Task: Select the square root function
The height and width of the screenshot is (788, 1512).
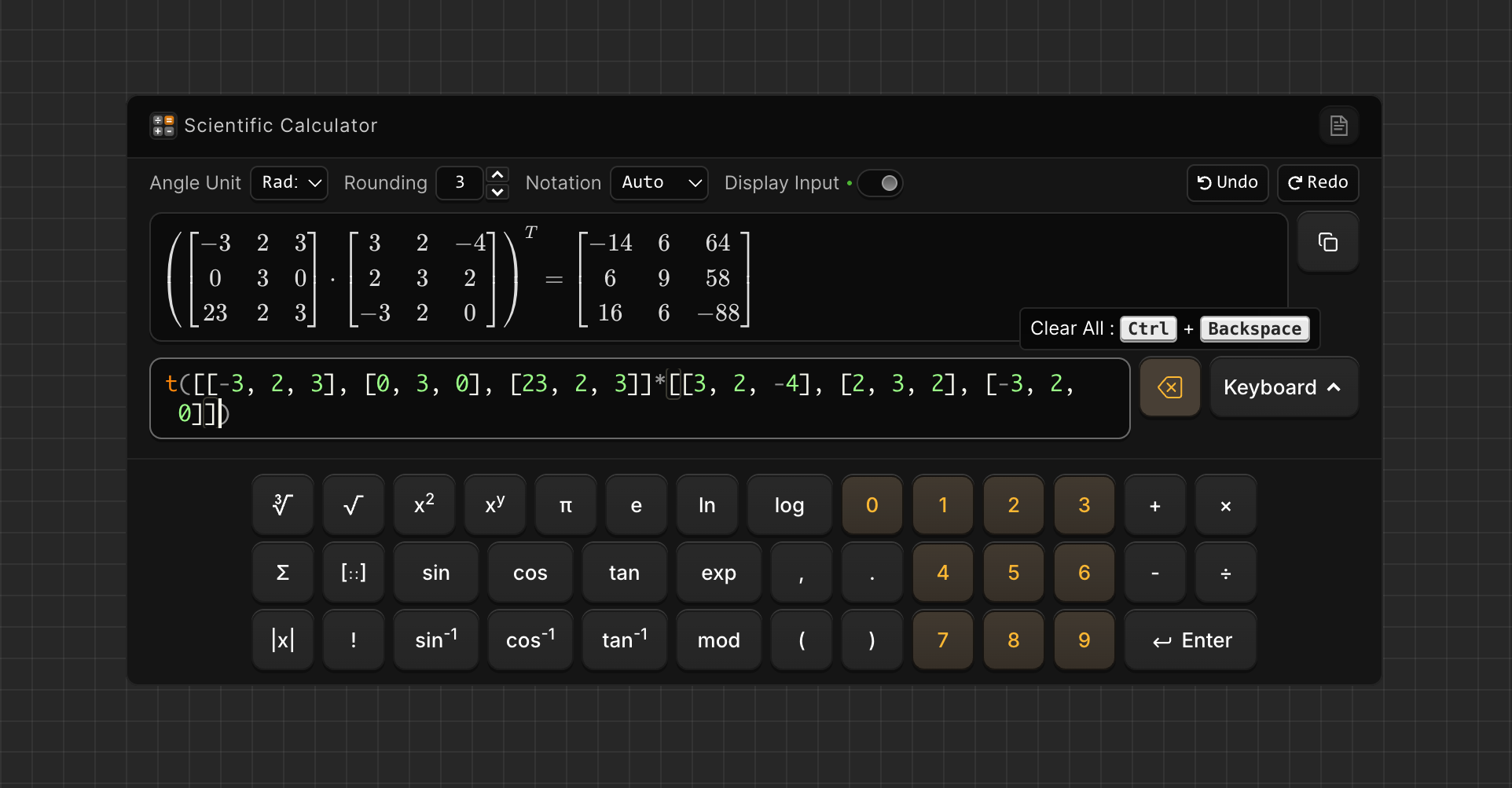Action: pos(353,504)
